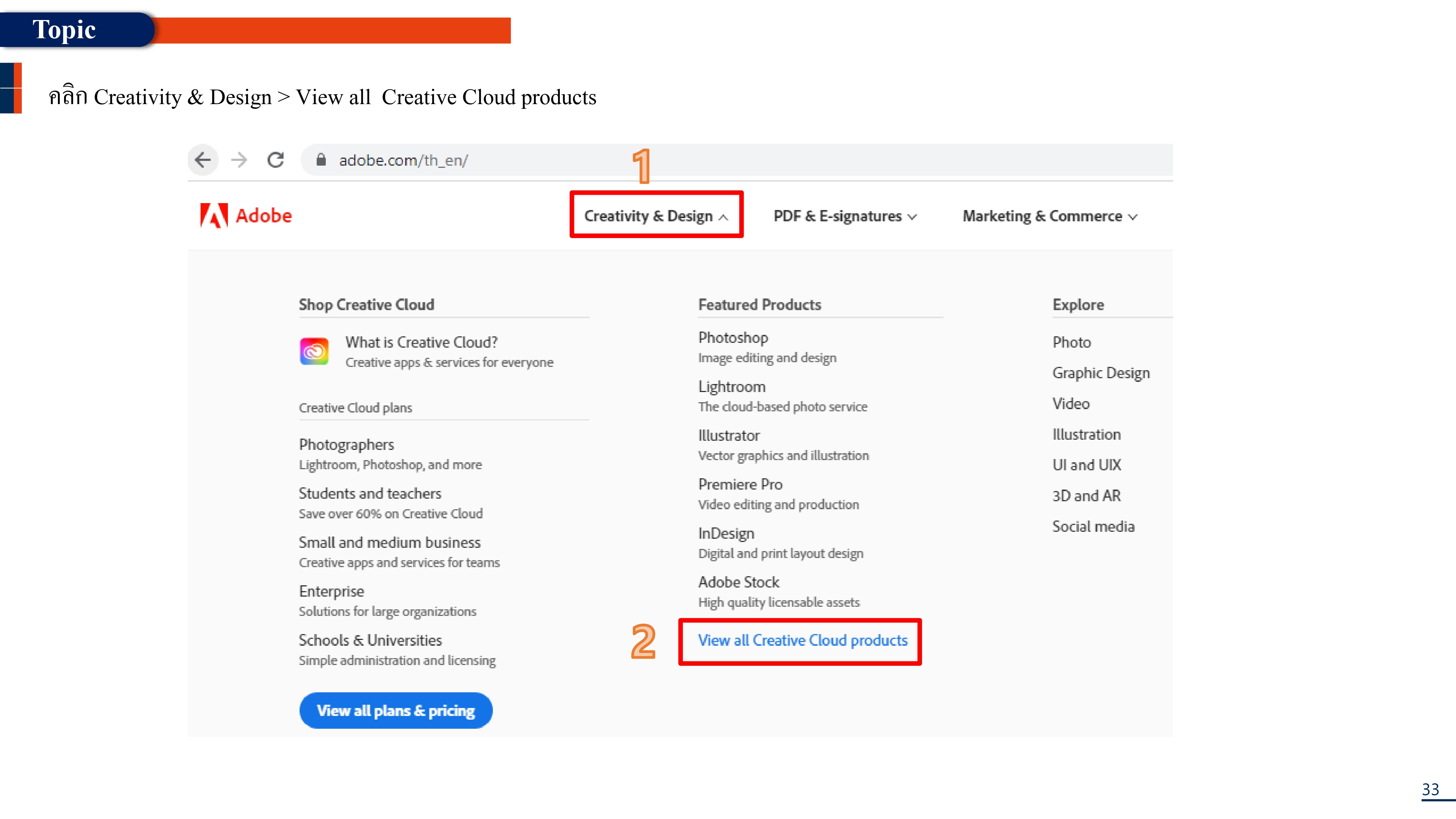1456x819 pixels.
Task: Click Social media under Explore
Action: [1093, 526]
